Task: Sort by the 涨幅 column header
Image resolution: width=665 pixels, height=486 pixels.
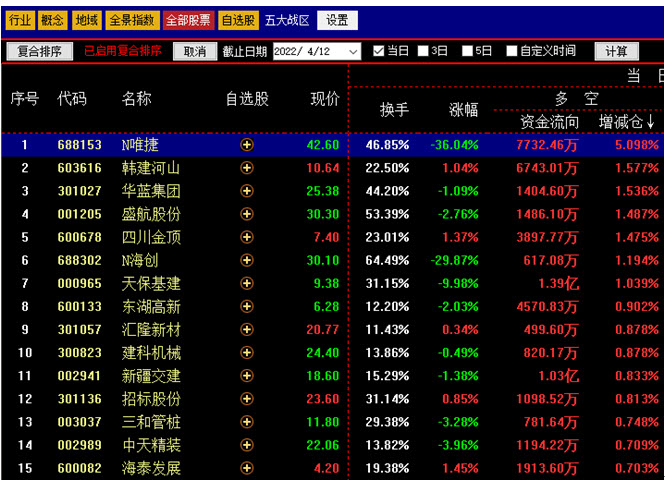Action: tap(463, 110)
